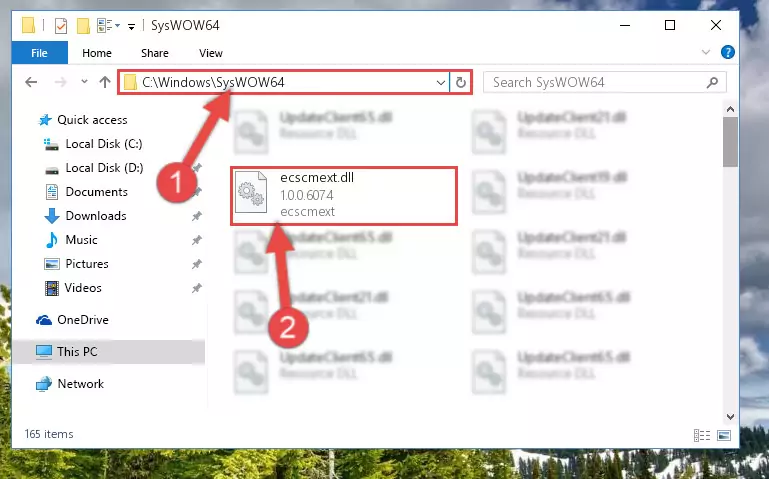769x479 pixels.
Task: Click the ecscmext.dll gear file icon
Action: click(x=251, y=192)
